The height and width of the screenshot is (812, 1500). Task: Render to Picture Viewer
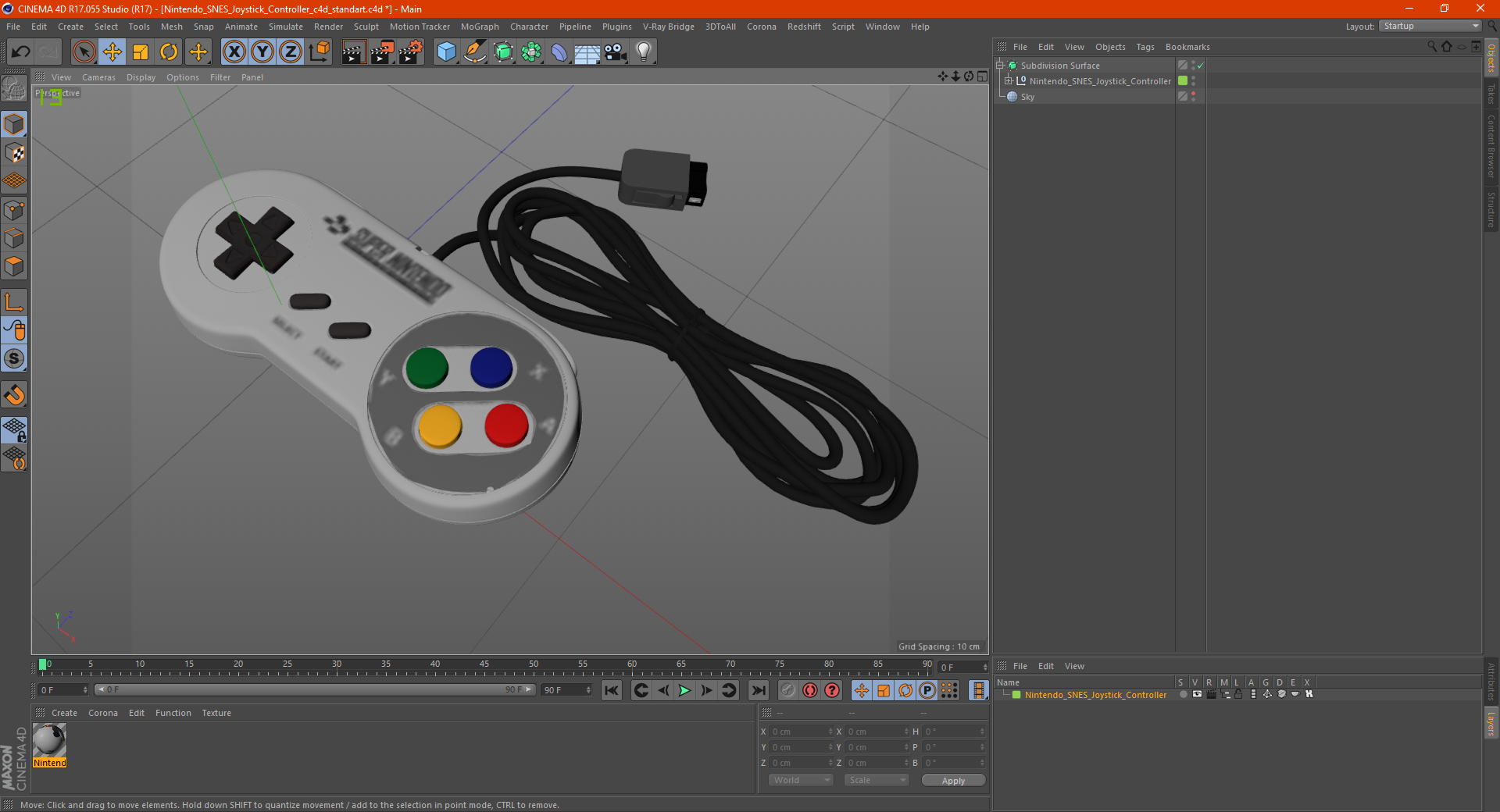pos(382,52)
